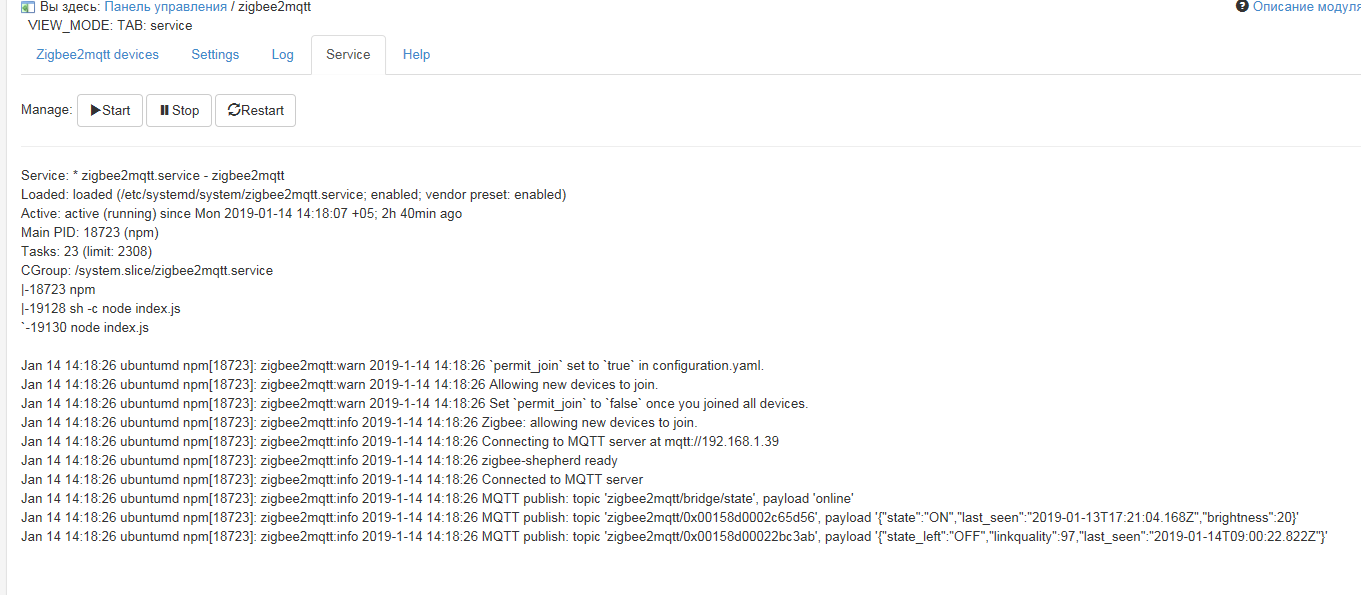Click the log line for device 0x00158d00022bc3ab

[675, 536]
